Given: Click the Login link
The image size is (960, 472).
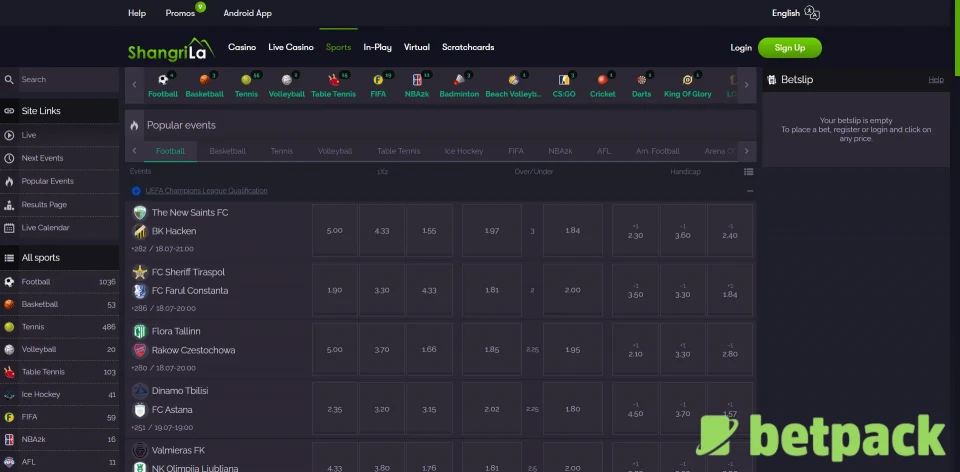Looking at the screenshot, I should click(x=740, y=48).
